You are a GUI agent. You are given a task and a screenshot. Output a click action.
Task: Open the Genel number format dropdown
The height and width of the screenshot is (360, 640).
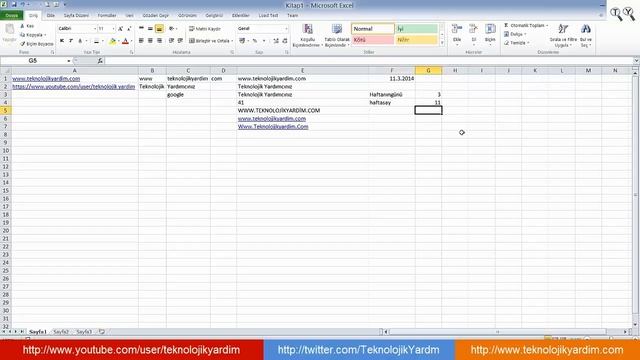(x=286, y=29)
